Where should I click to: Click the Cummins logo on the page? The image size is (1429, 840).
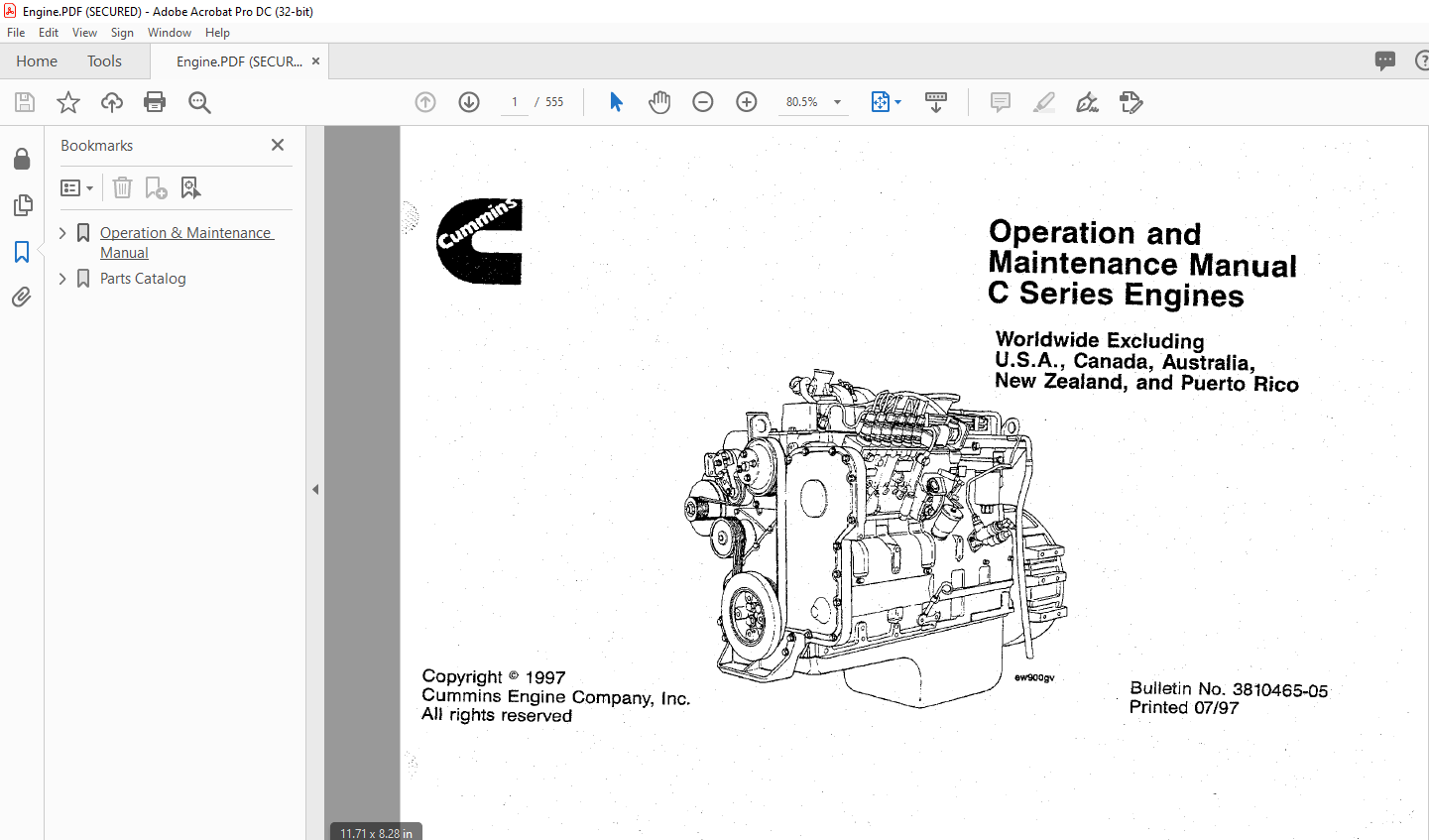coord(479,241)
